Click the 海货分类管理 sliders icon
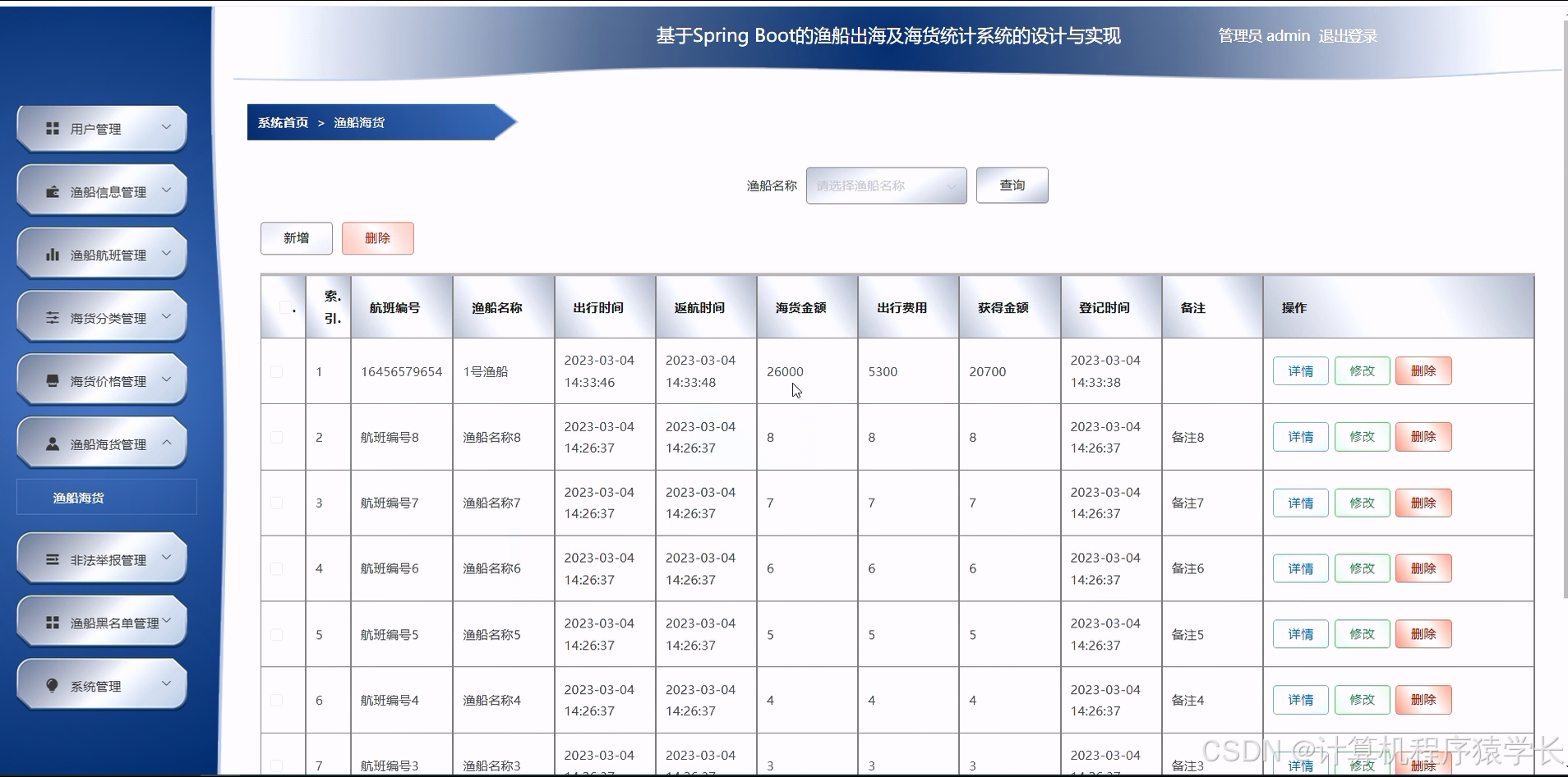 53,316
